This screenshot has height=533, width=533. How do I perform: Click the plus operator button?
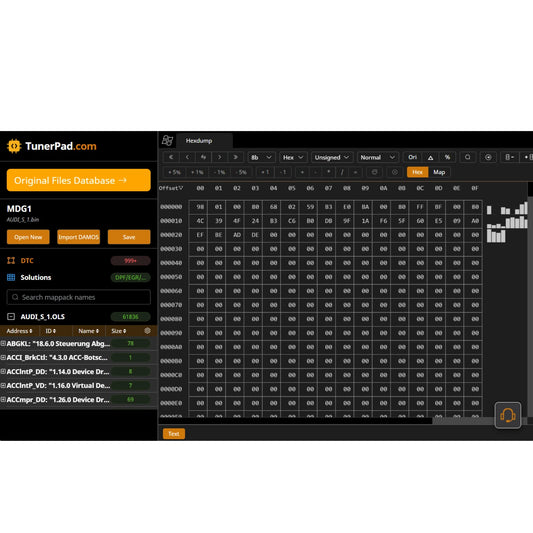click(302, 172)
